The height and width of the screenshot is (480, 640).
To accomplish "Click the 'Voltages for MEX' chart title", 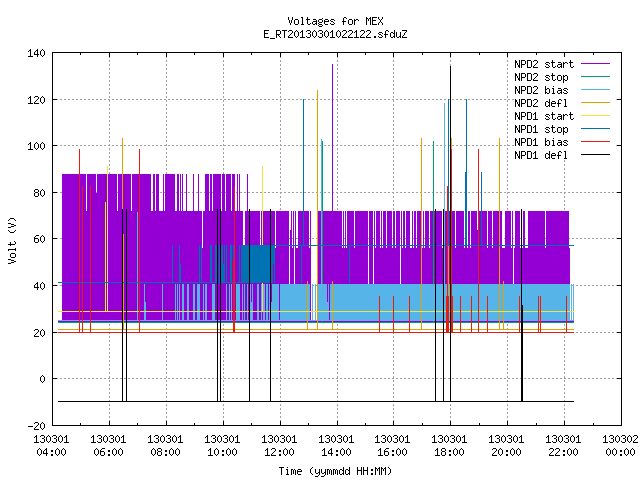I will [x=335, y=21].
